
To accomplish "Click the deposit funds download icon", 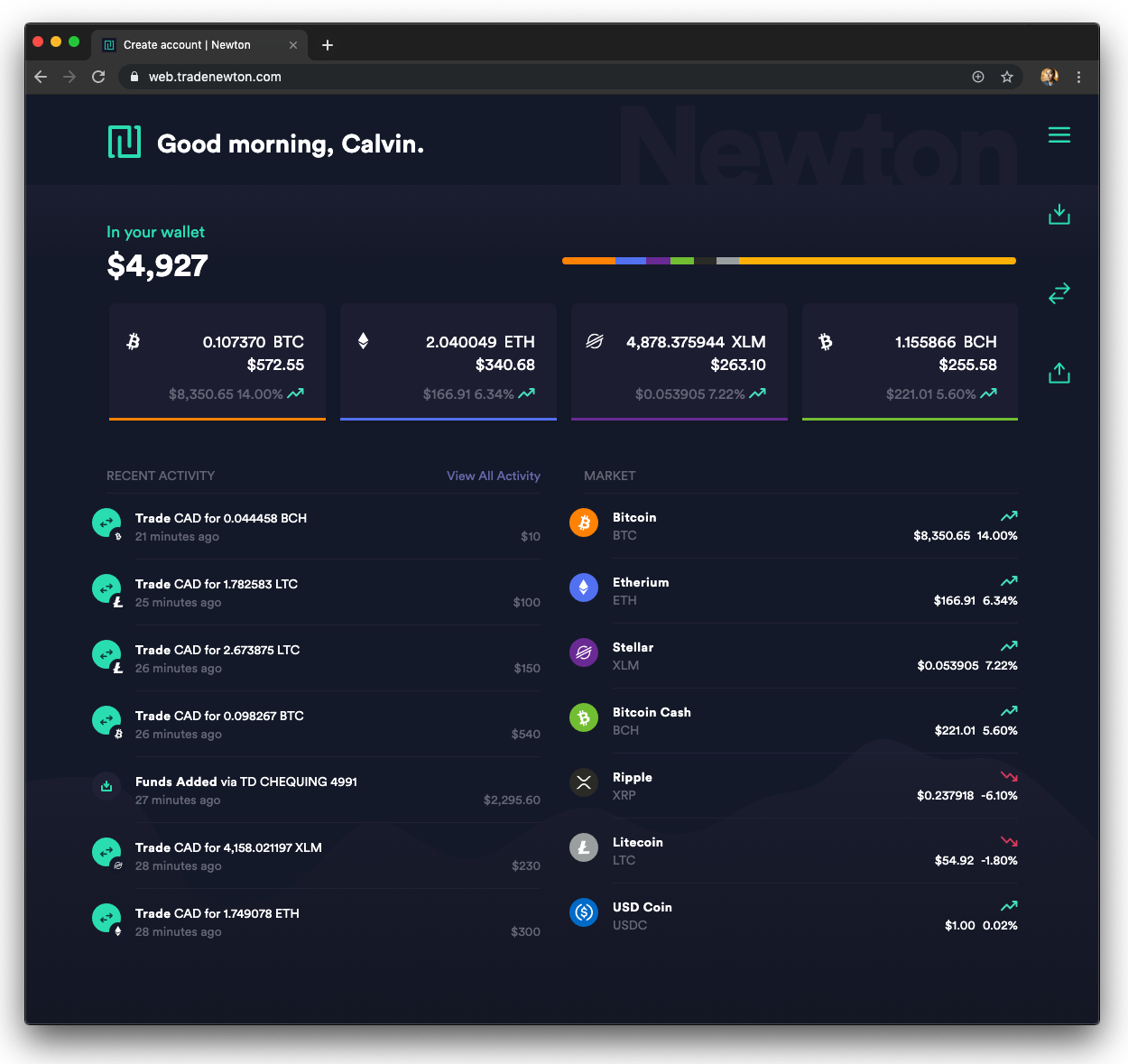I will [x=1059, y=214].
